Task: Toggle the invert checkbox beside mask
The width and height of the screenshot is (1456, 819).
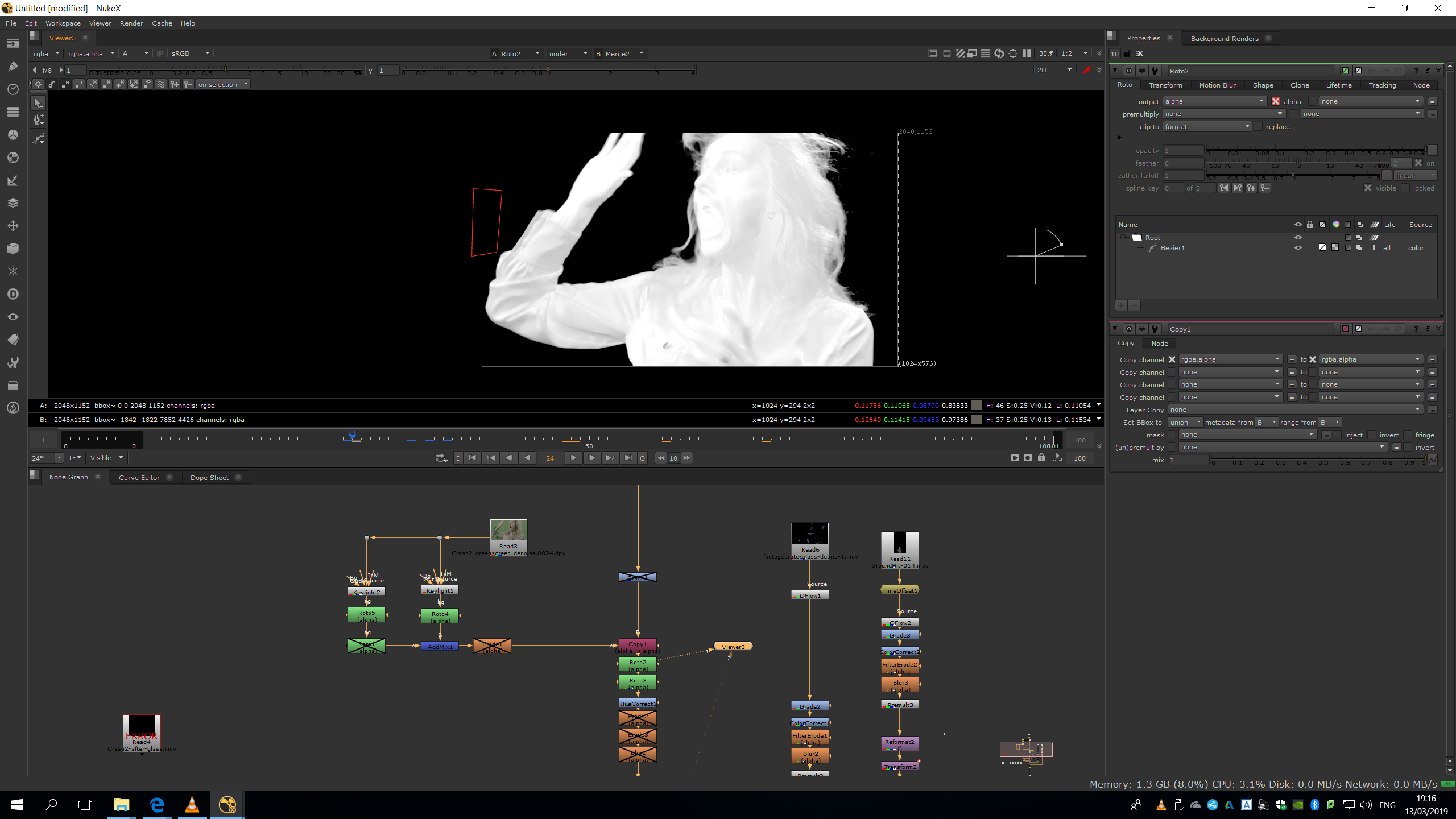Action: (x=1372, y=435)
